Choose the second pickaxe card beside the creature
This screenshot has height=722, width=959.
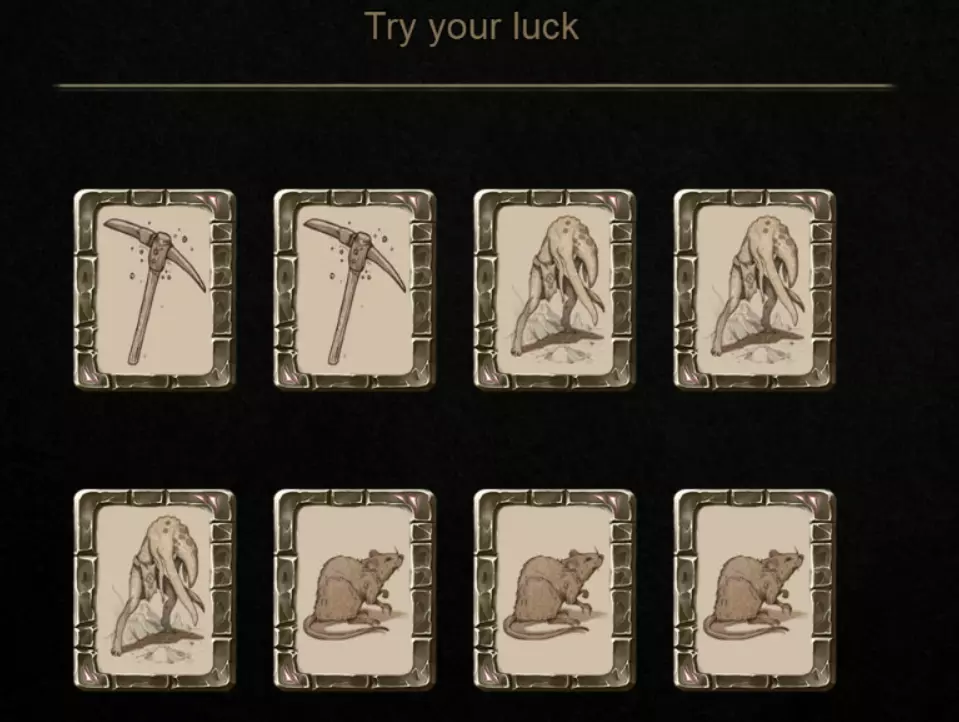pyautogui.click(x=354, y=289)
